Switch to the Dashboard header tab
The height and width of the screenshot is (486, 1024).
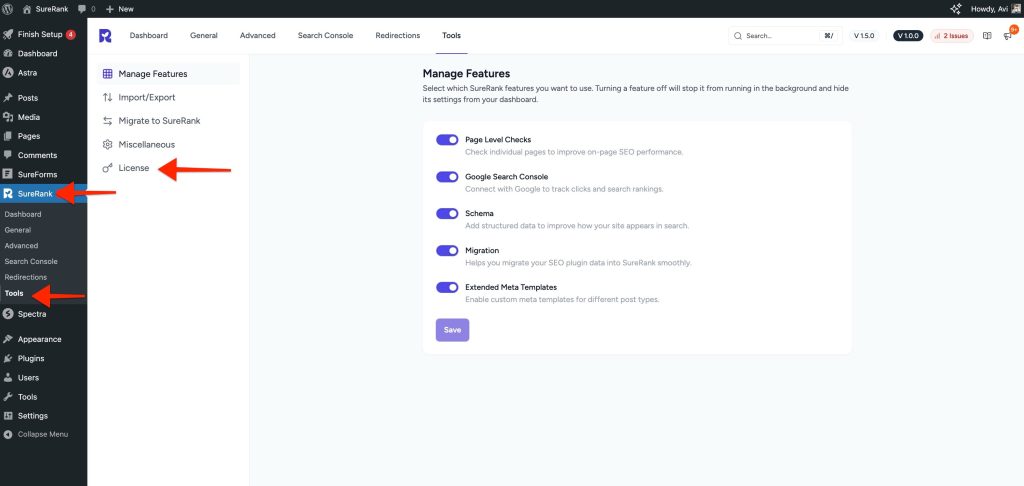point(148,35)
